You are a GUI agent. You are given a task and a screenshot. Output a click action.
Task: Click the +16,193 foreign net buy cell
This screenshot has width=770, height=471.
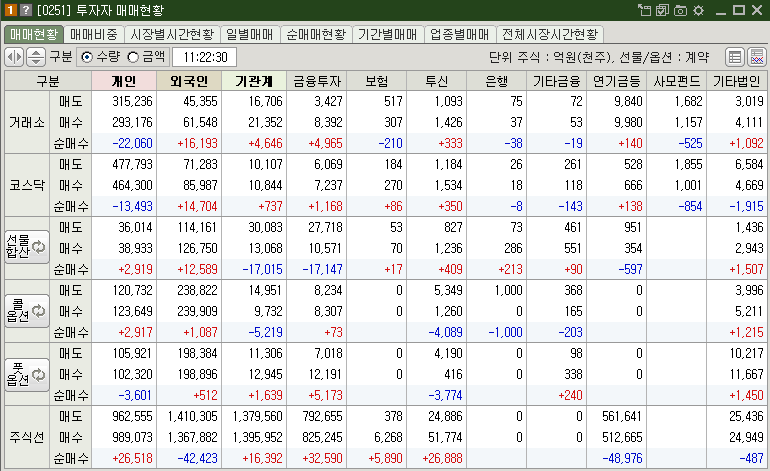(189, 143)
